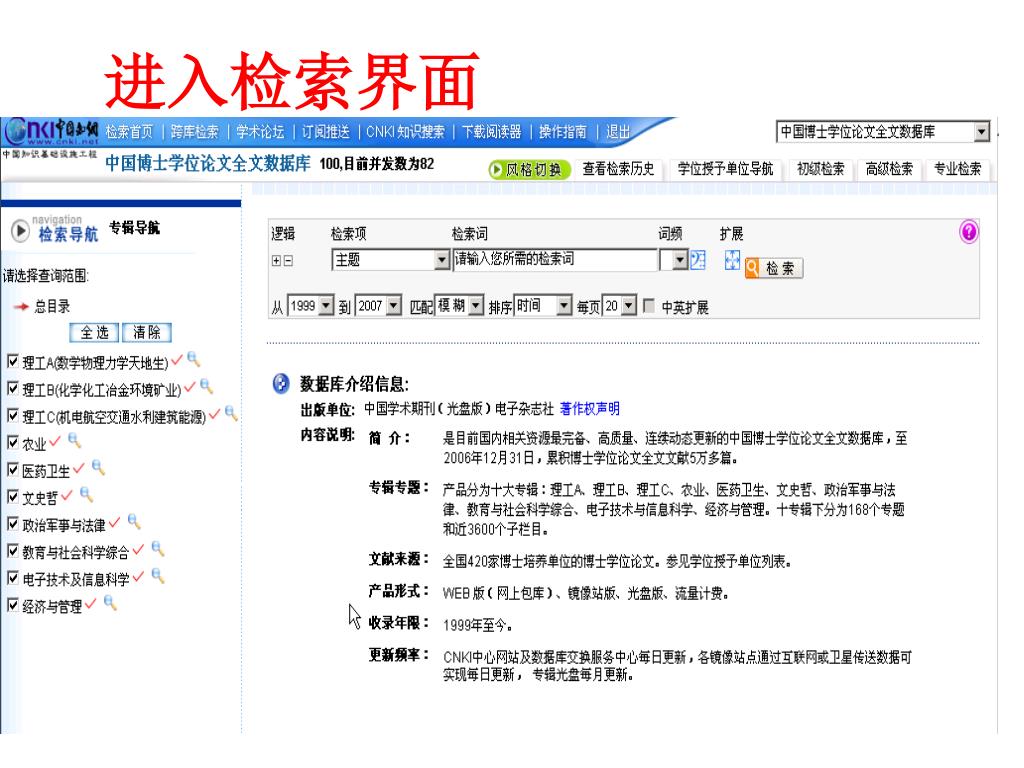Screen dimensions: 1024x768
Task: Click the 清除 button
Action: click(146, 332)
